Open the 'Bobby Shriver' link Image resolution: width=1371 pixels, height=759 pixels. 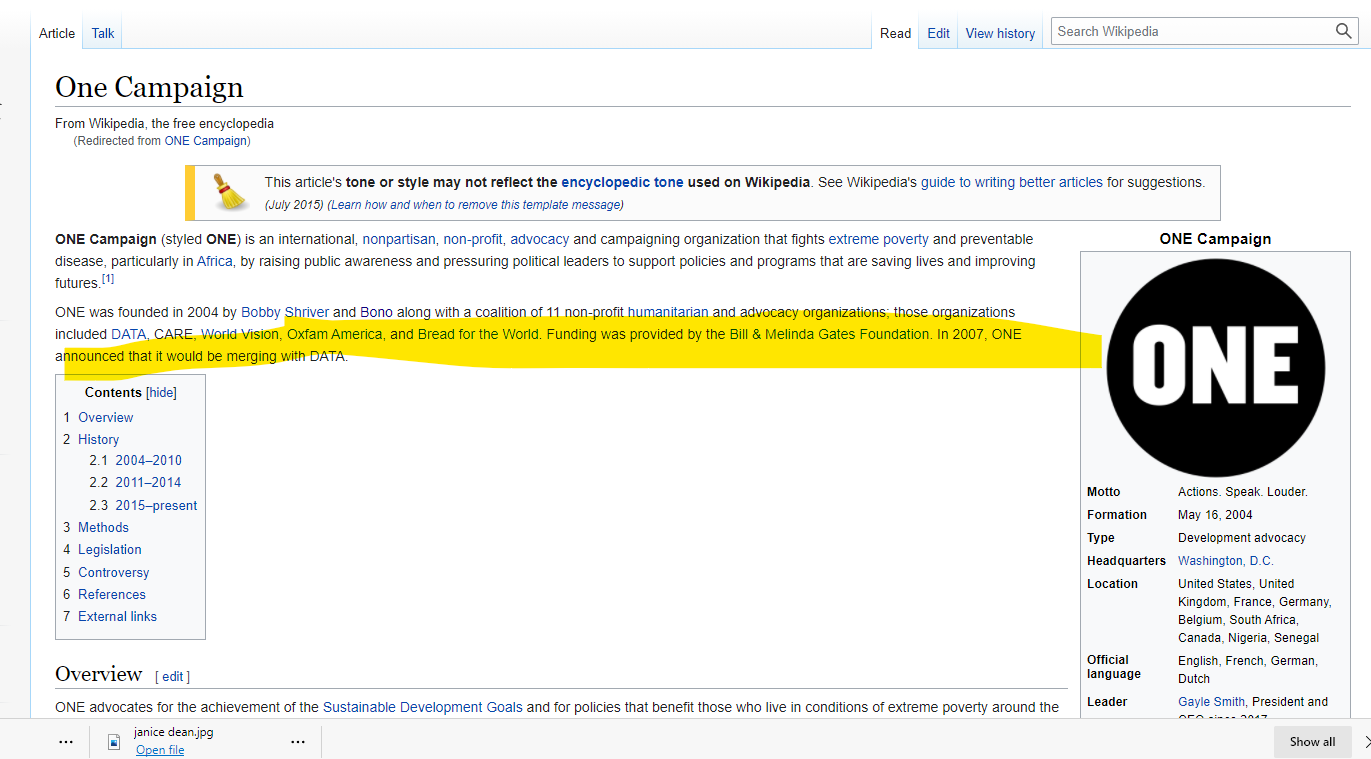point(285,312)
